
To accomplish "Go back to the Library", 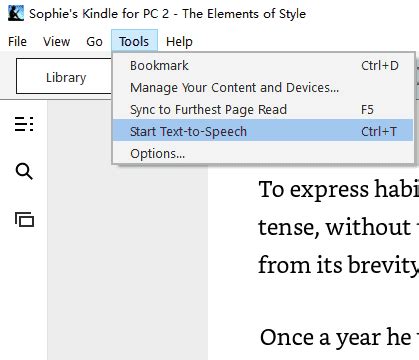I will [x=64, y=76].
